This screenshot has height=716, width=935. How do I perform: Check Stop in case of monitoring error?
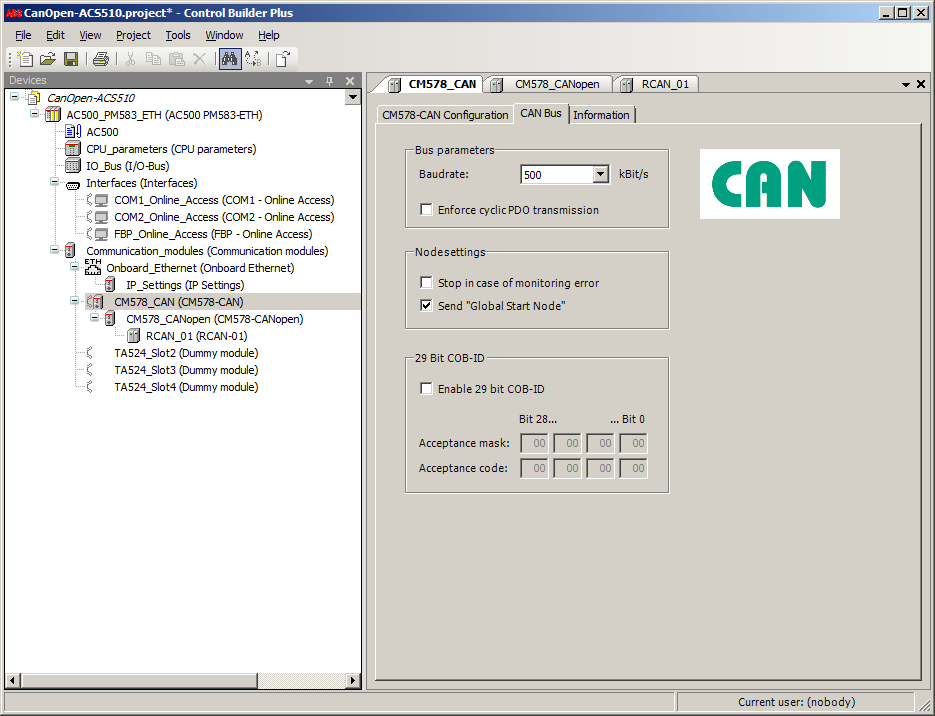427,283
